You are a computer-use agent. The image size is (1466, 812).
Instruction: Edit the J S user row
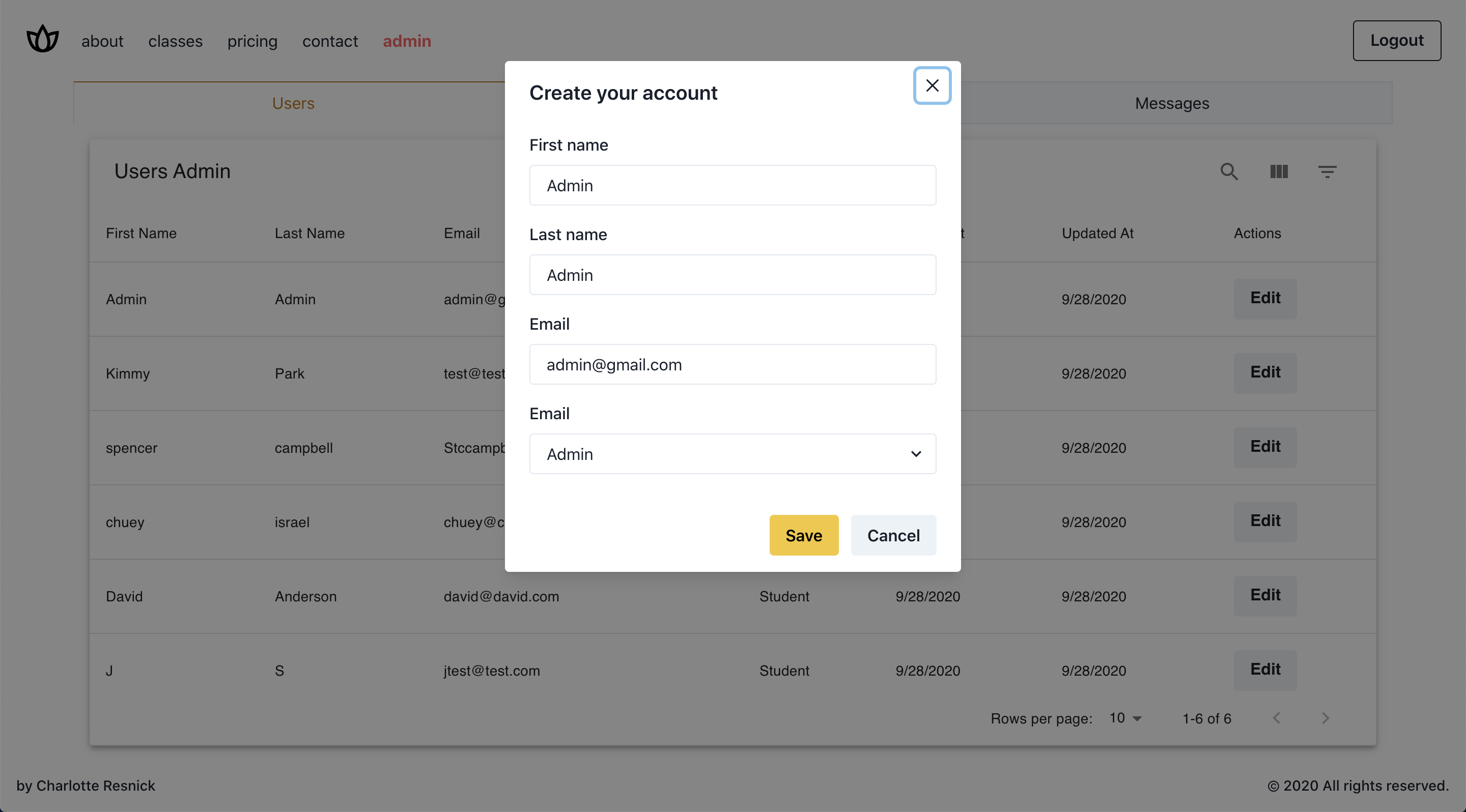click(x=1265, y=671)
